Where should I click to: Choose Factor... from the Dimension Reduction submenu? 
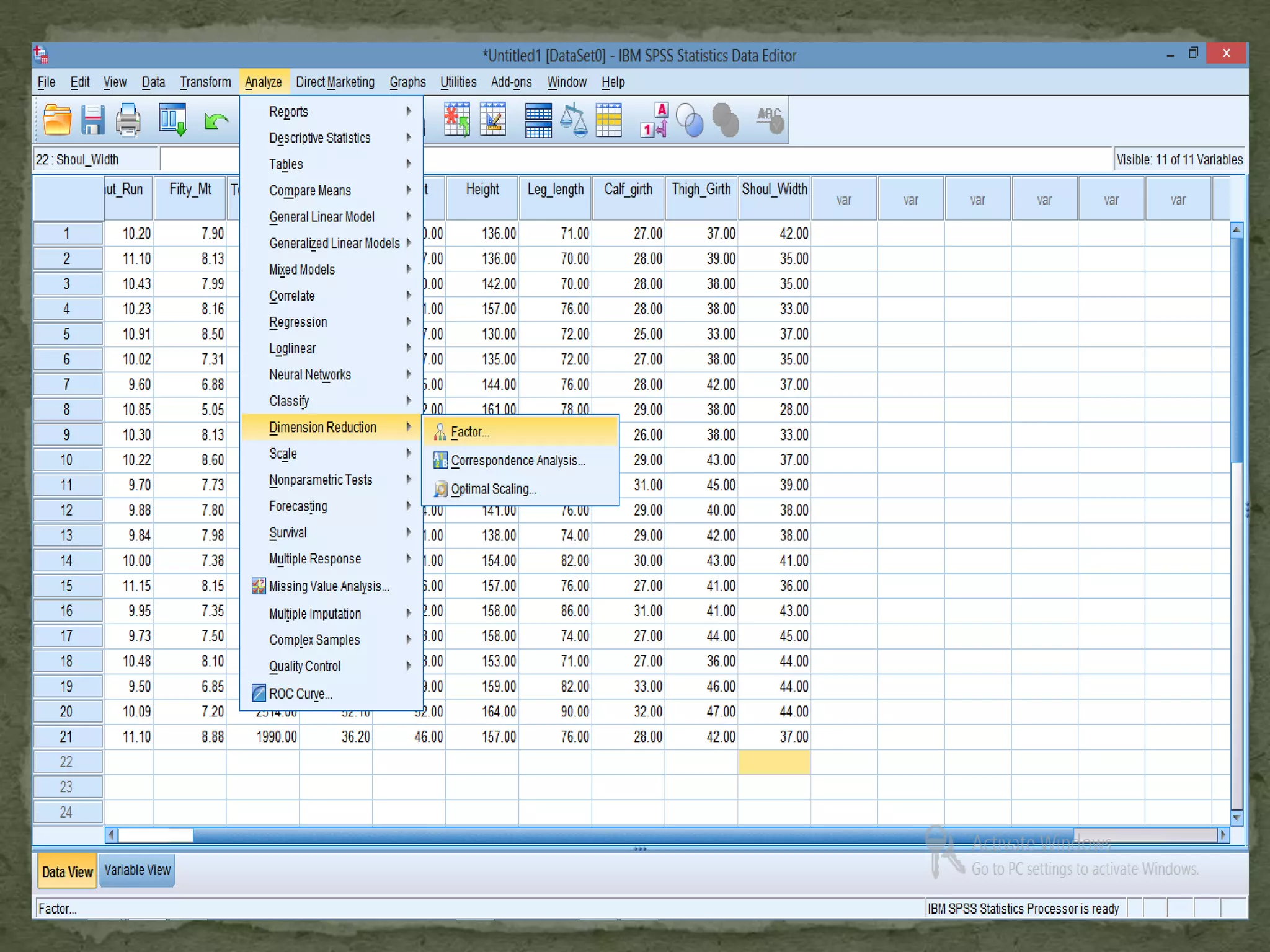470,432
